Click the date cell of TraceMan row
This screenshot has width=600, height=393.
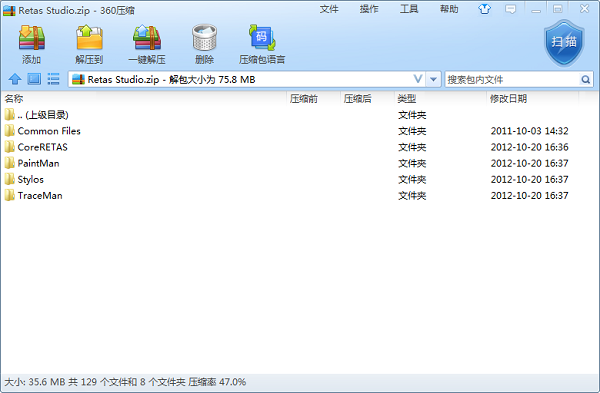[530, 196]
